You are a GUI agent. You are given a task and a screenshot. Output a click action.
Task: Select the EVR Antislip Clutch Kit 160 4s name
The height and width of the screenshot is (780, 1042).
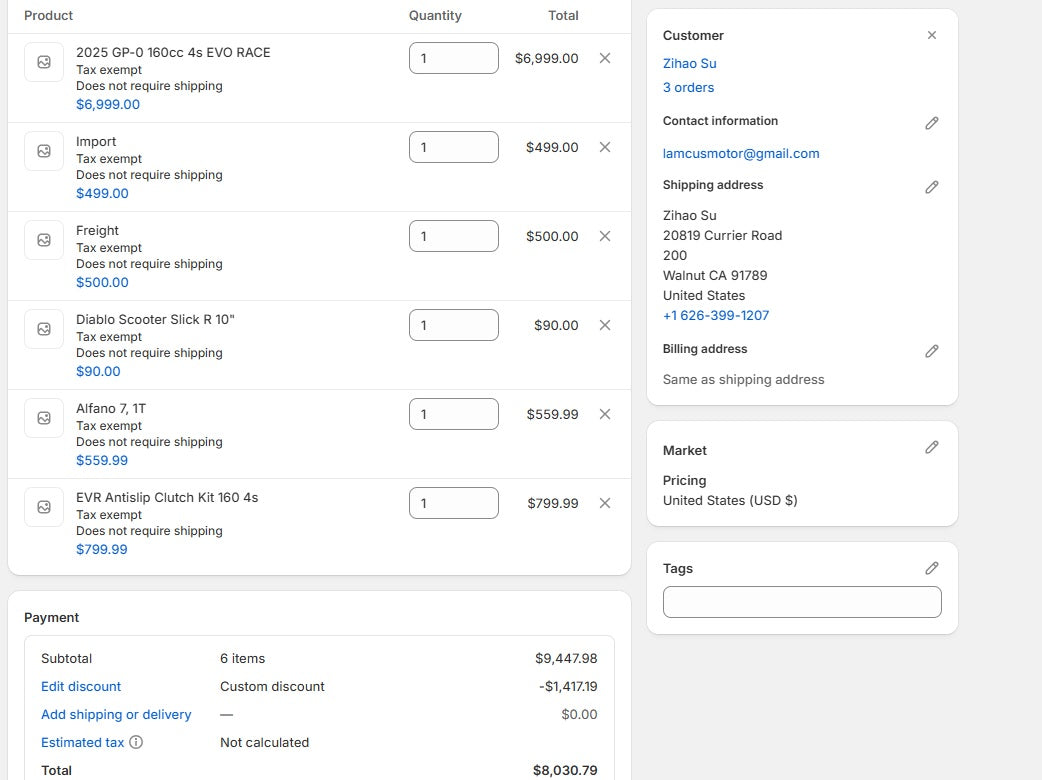[x=167, y=498]
